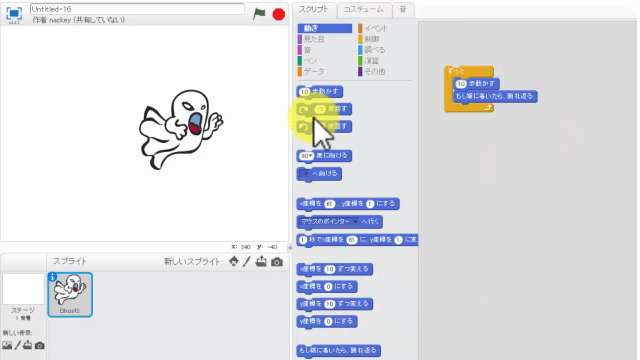The width and height of the screenshot is (640, 360).
Task: Click the y座標を10ずつ変える block
Action: pos(334,304)
